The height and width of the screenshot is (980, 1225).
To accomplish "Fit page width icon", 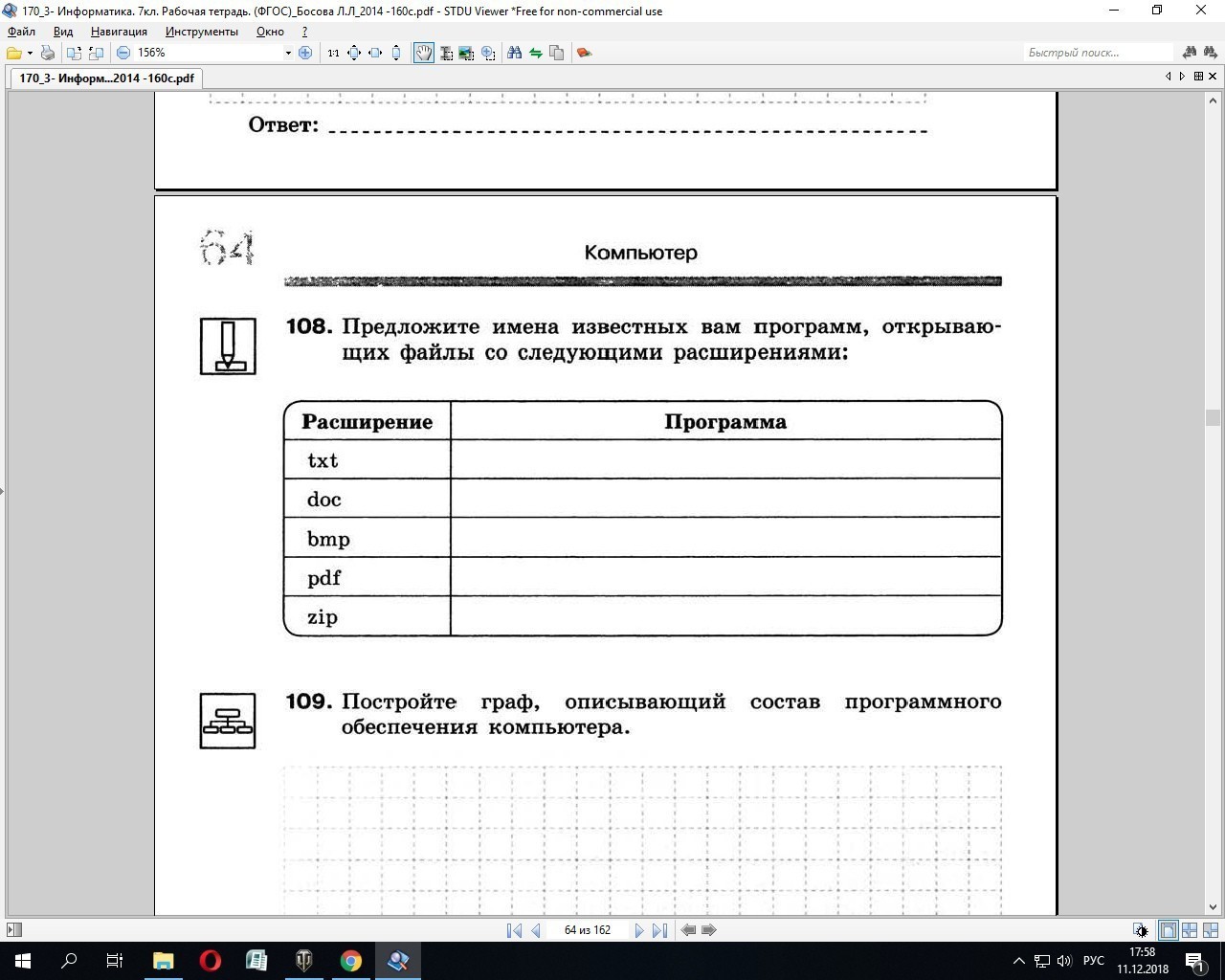I will tap(375, 53).
